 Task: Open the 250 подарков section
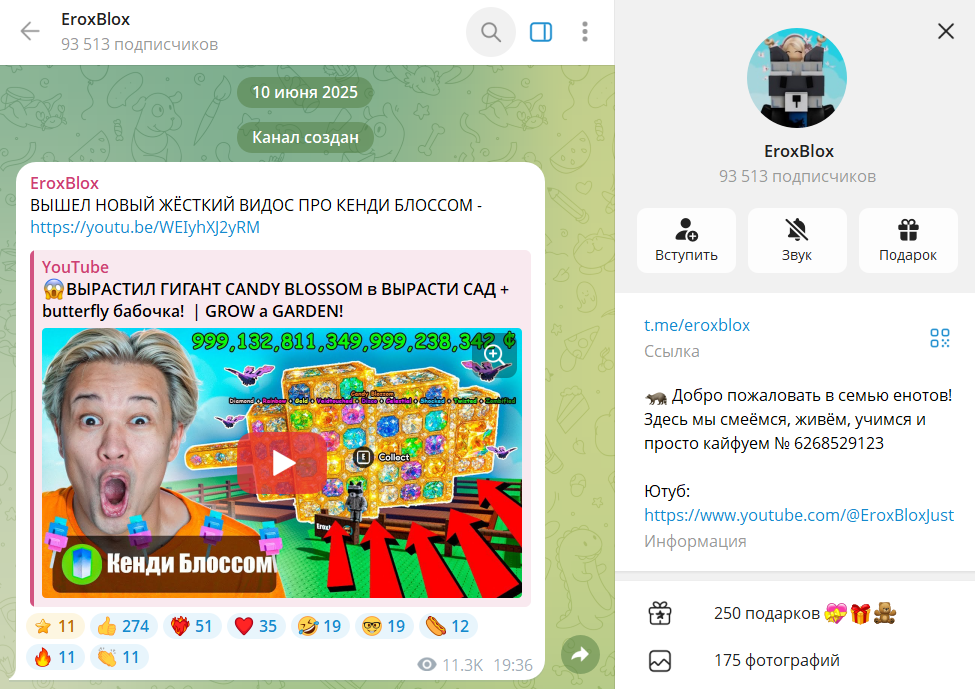click(795, 613)
